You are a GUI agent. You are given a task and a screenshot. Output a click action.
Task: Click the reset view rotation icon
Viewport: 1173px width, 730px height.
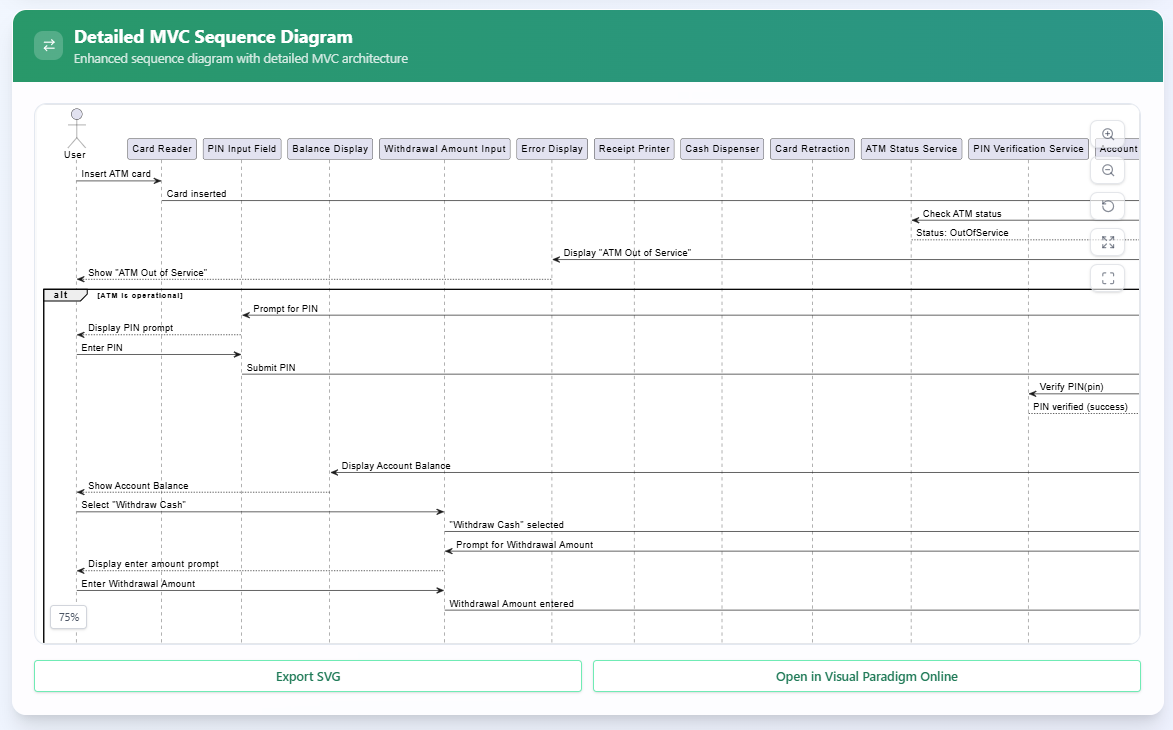pos(1108,206)
